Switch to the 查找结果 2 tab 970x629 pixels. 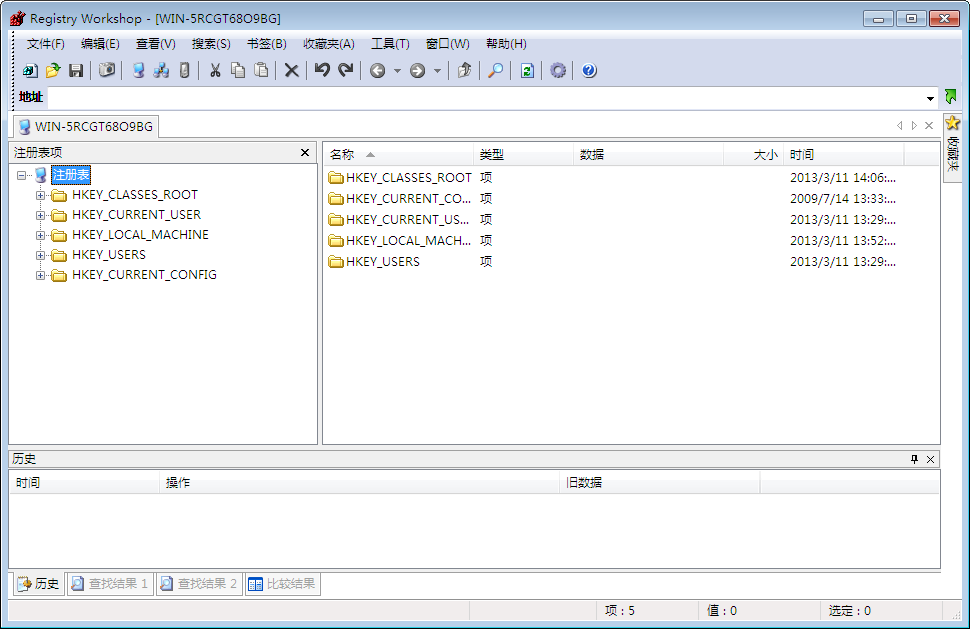click(199, 583)
